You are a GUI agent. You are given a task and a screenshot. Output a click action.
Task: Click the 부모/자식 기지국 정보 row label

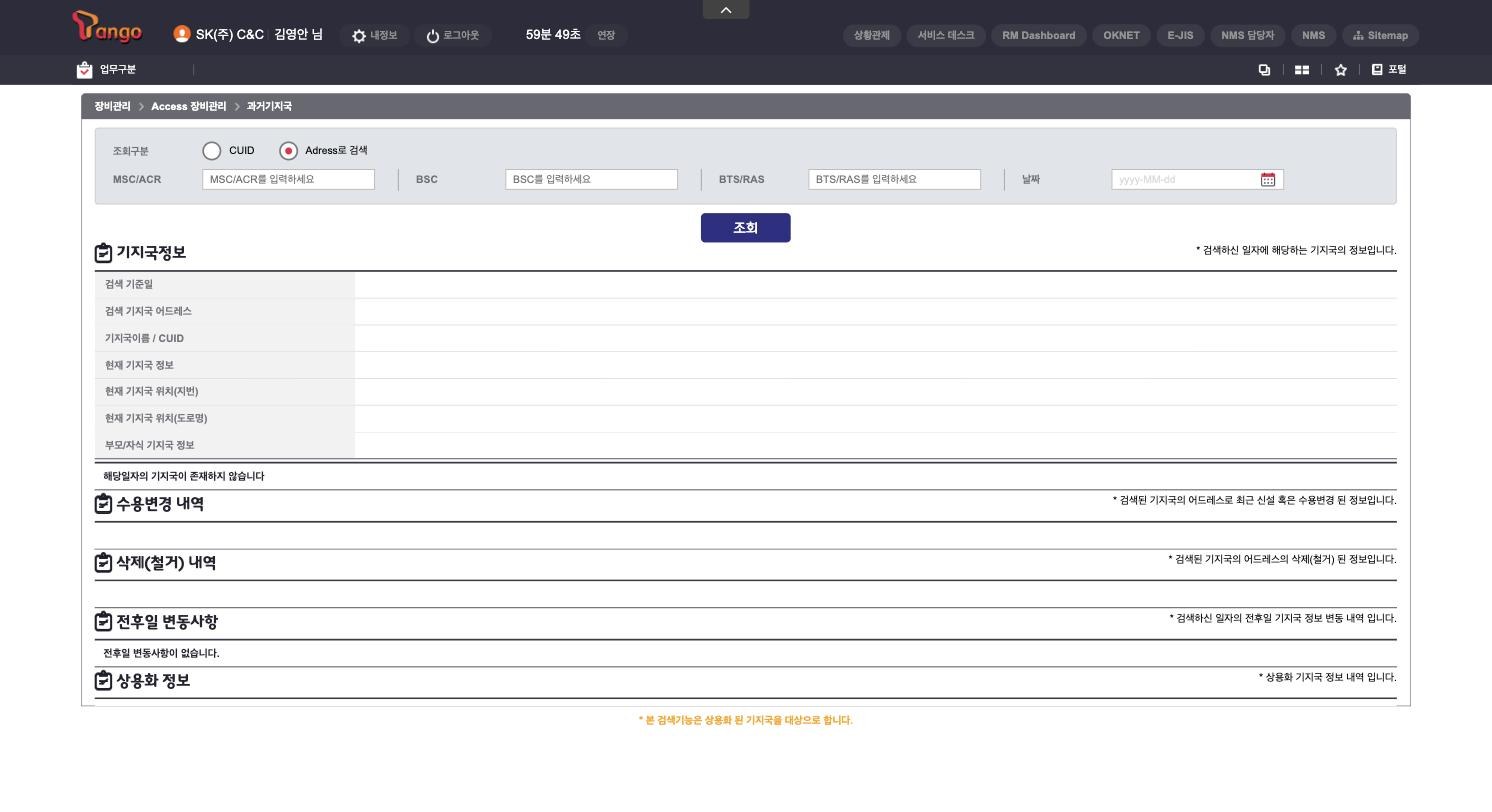pyautogui.click(x=150, y=445)
